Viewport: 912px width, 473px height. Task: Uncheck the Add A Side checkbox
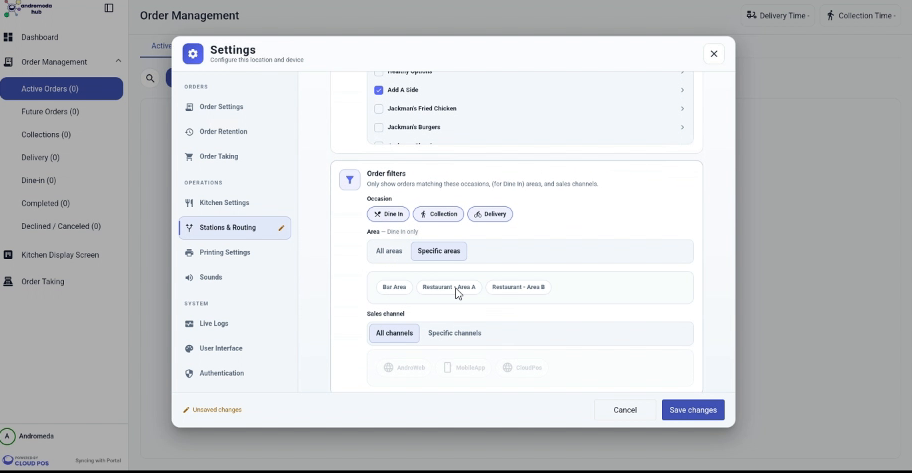tap(379, 90)
